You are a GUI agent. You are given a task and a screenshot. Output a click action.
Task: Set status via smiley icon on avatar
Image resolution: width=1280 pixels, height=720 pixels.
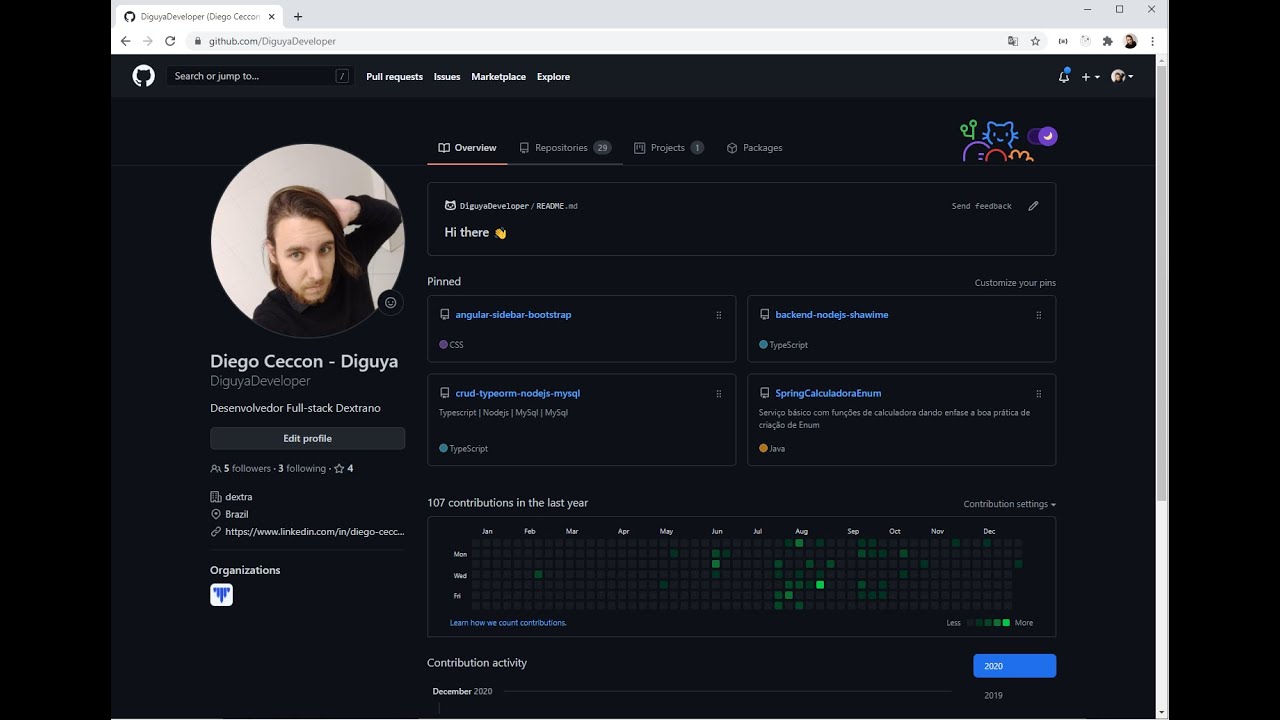[390, 302]
